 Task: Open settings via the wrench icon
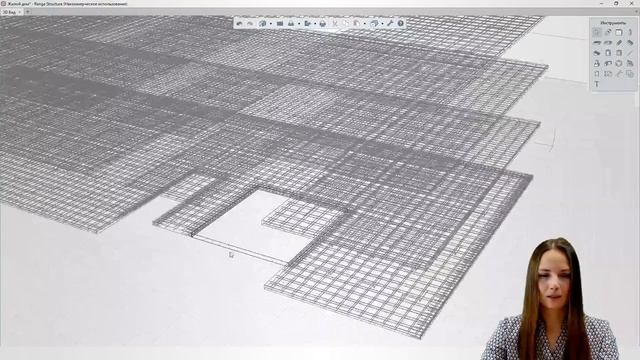(390, 24)
